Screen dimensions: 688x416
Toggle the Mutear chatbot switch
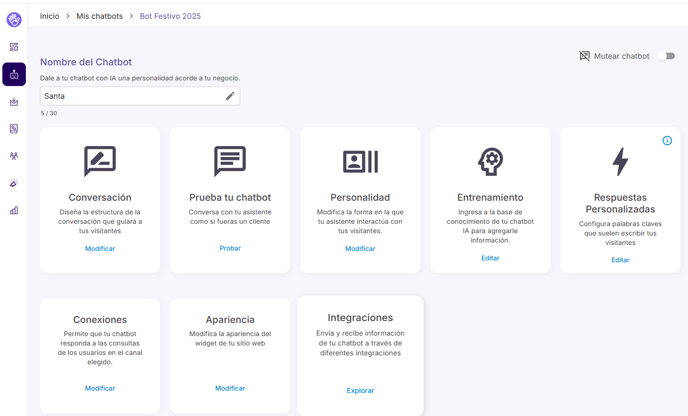pyautogui.click(x=667, y=56)
